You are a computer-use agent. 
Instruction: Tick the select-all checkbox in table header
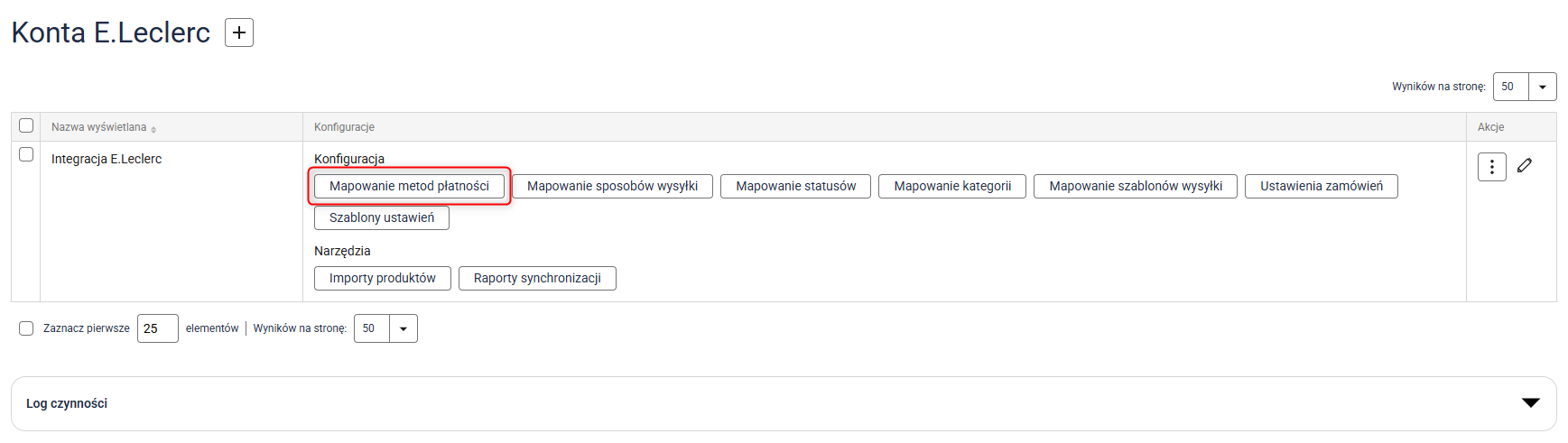pos(26,125)
